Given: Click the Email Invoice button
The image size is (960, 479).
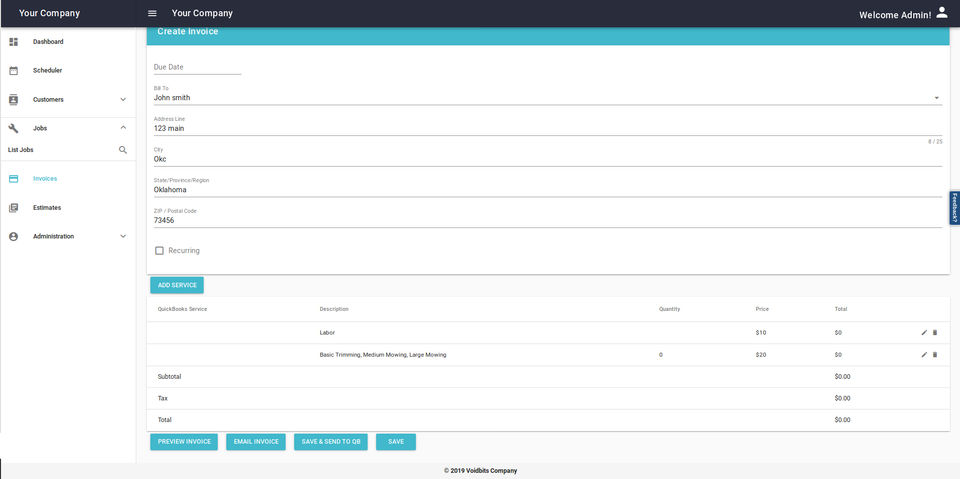Looking at the screenshot, I should click(x=256, y=442).
